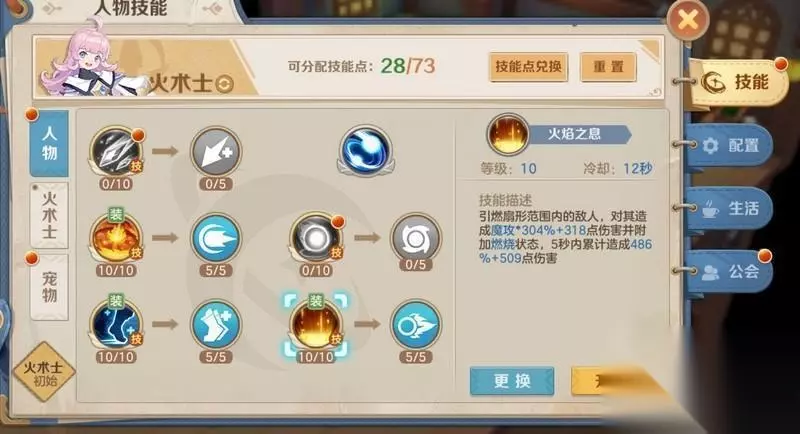This screenshot has width=800, height=434.
Task: Click the 重置 reset button
Action: point(608,66)
